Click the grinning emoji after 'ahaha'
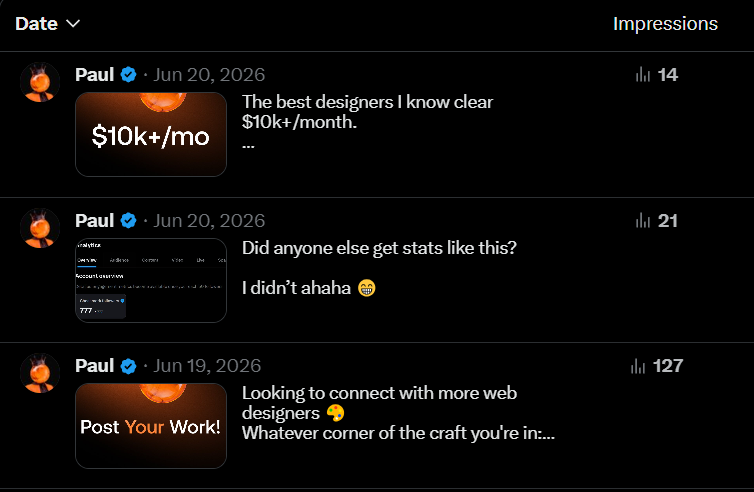This screenshot has height=492, width=754. [366, 288]
